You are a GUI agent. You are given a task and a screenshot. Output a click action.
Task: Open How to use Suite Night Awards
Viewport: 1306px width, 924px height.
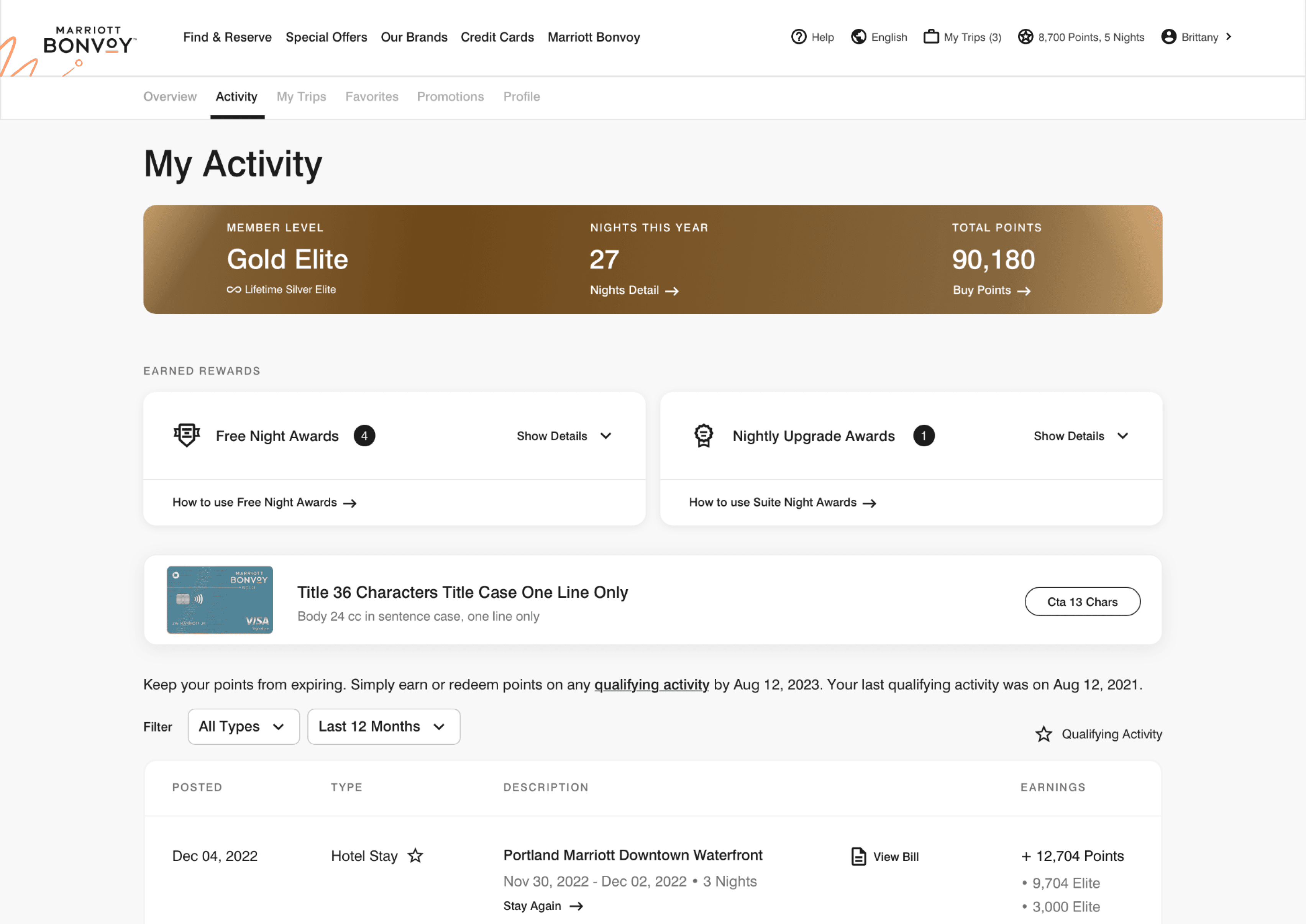783,502
